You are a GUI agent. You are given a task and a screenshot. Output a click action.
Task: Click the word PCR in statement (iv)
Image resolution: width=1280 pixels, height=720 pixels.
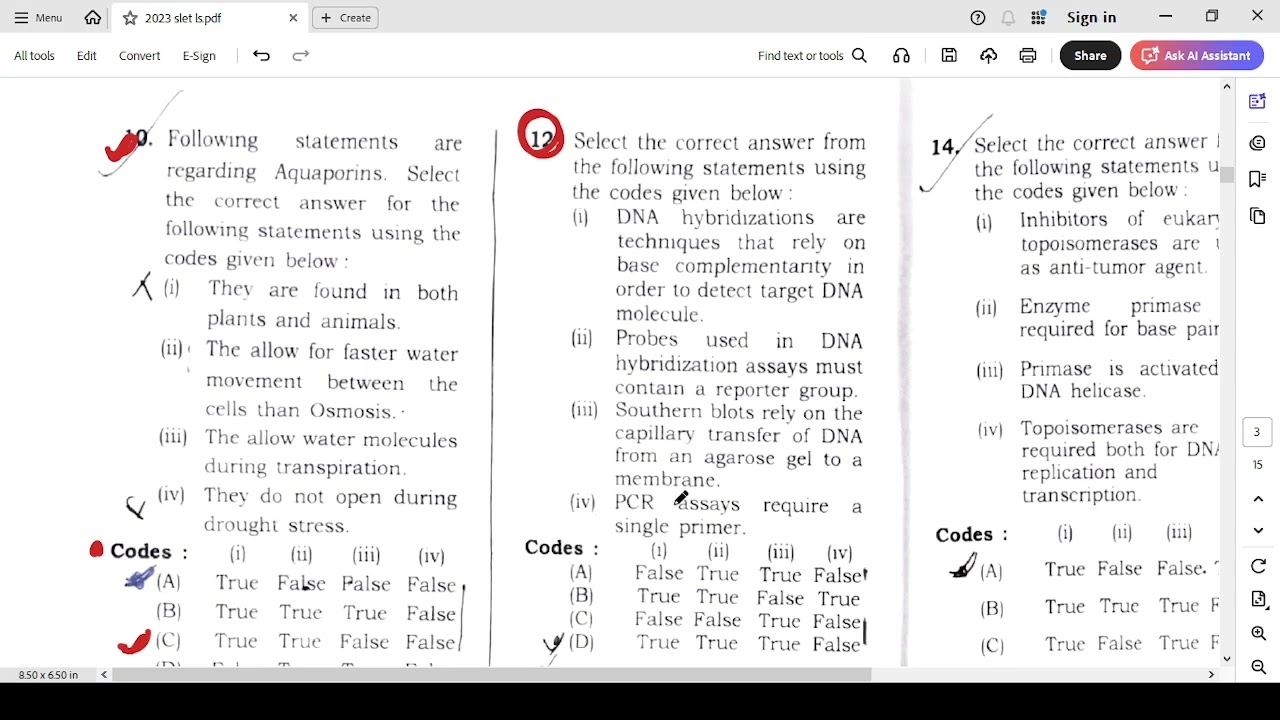click(634, 503)
